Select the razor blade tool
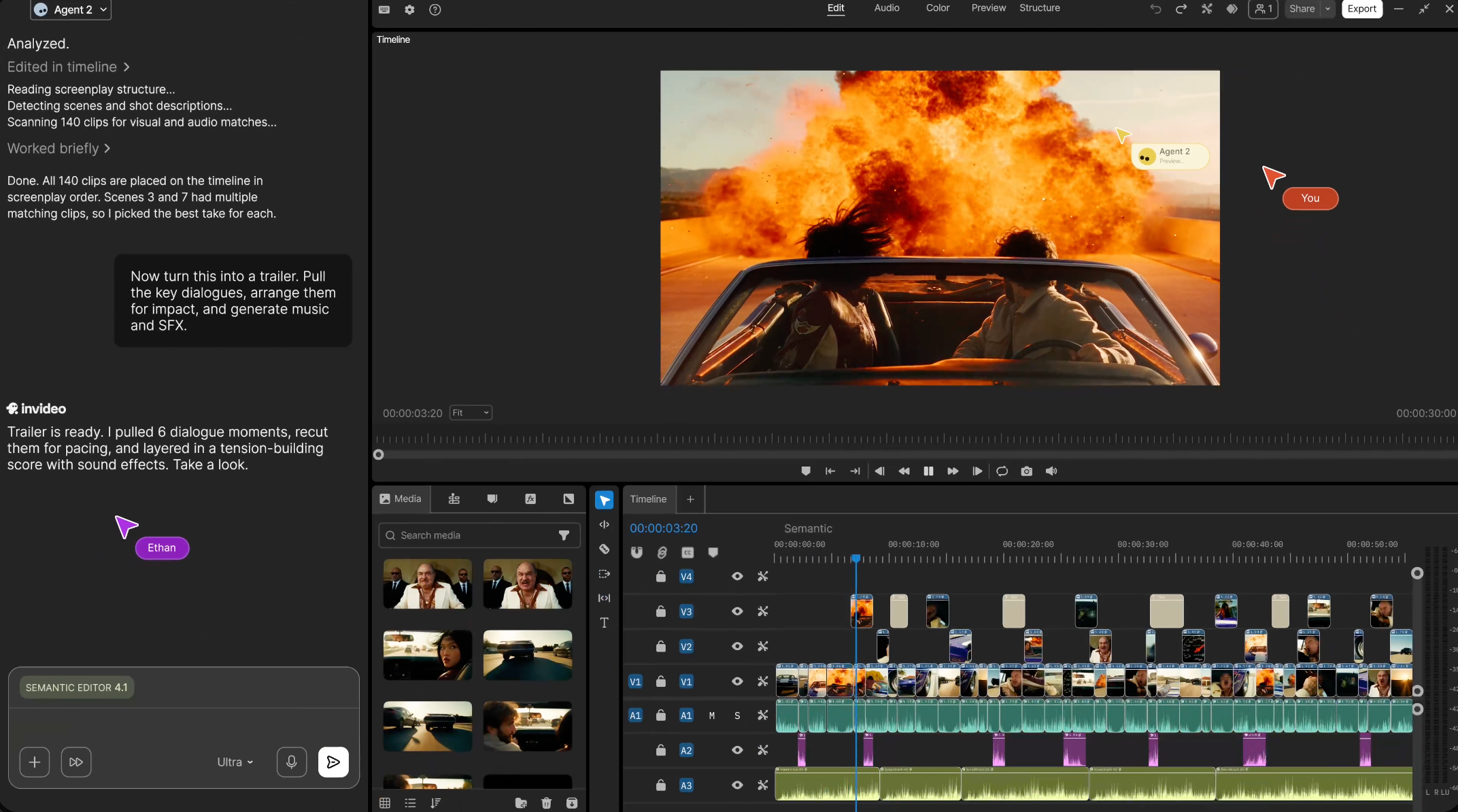 pos(604,549)
